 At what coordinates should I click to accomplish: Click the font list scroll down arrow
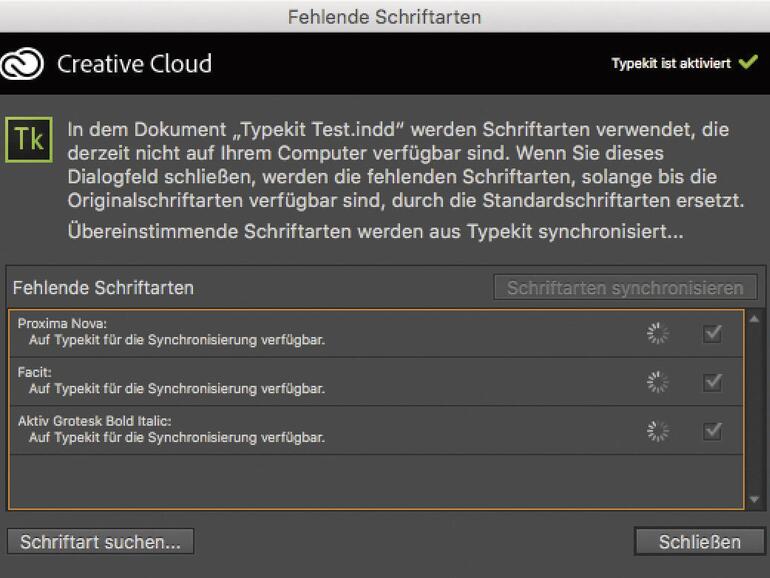point(755,499)
